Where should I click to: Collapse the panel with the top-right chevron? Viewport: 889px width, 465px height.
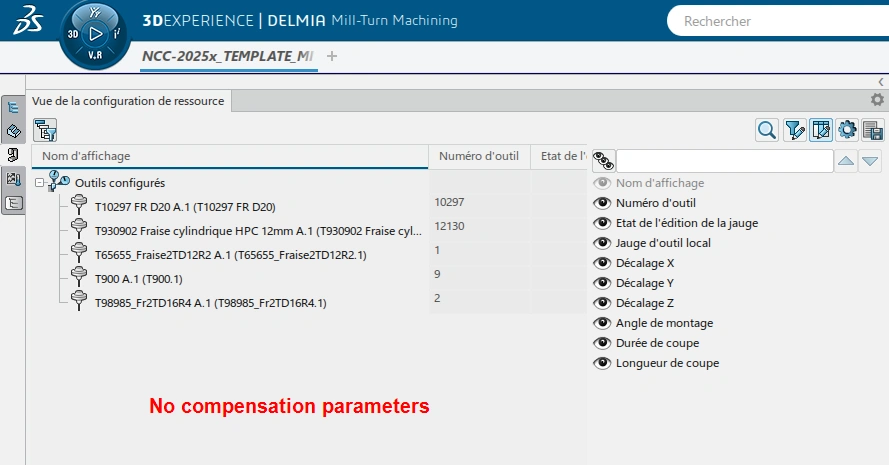(880, 81)
